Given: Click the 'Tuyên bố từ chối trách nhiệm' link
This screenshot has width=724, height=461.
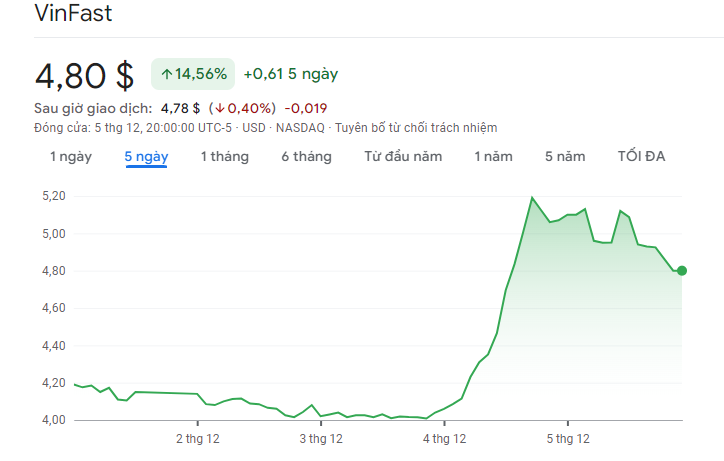Looking at the screenshot, I should click(x=416, y=127).
